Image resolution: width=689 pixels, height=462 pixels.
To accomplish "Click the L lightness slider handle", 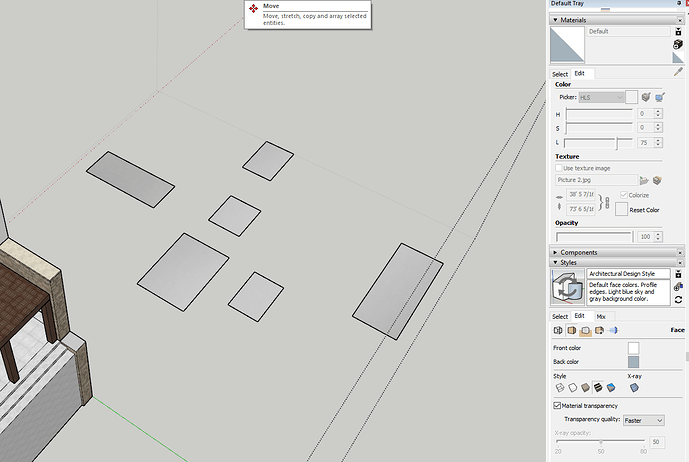I will pyautogui.click(x=617, y=143).
